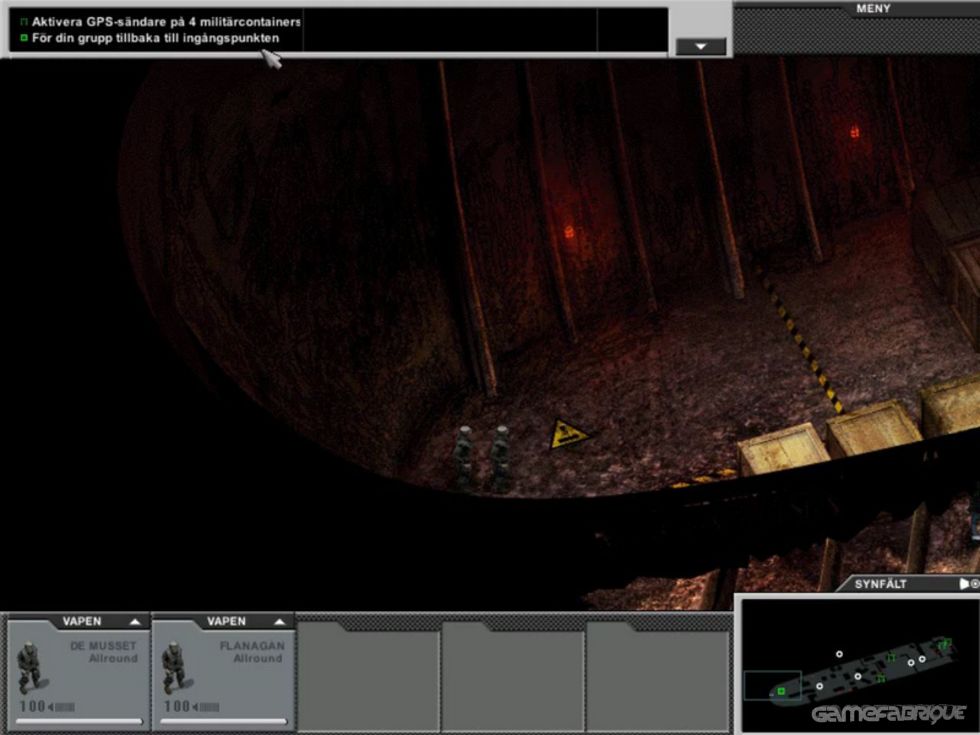Image resolution: width=980 pixels, height=735 pixels.
Task: Click De Musset's white health bar
Action: coord(79,721)
